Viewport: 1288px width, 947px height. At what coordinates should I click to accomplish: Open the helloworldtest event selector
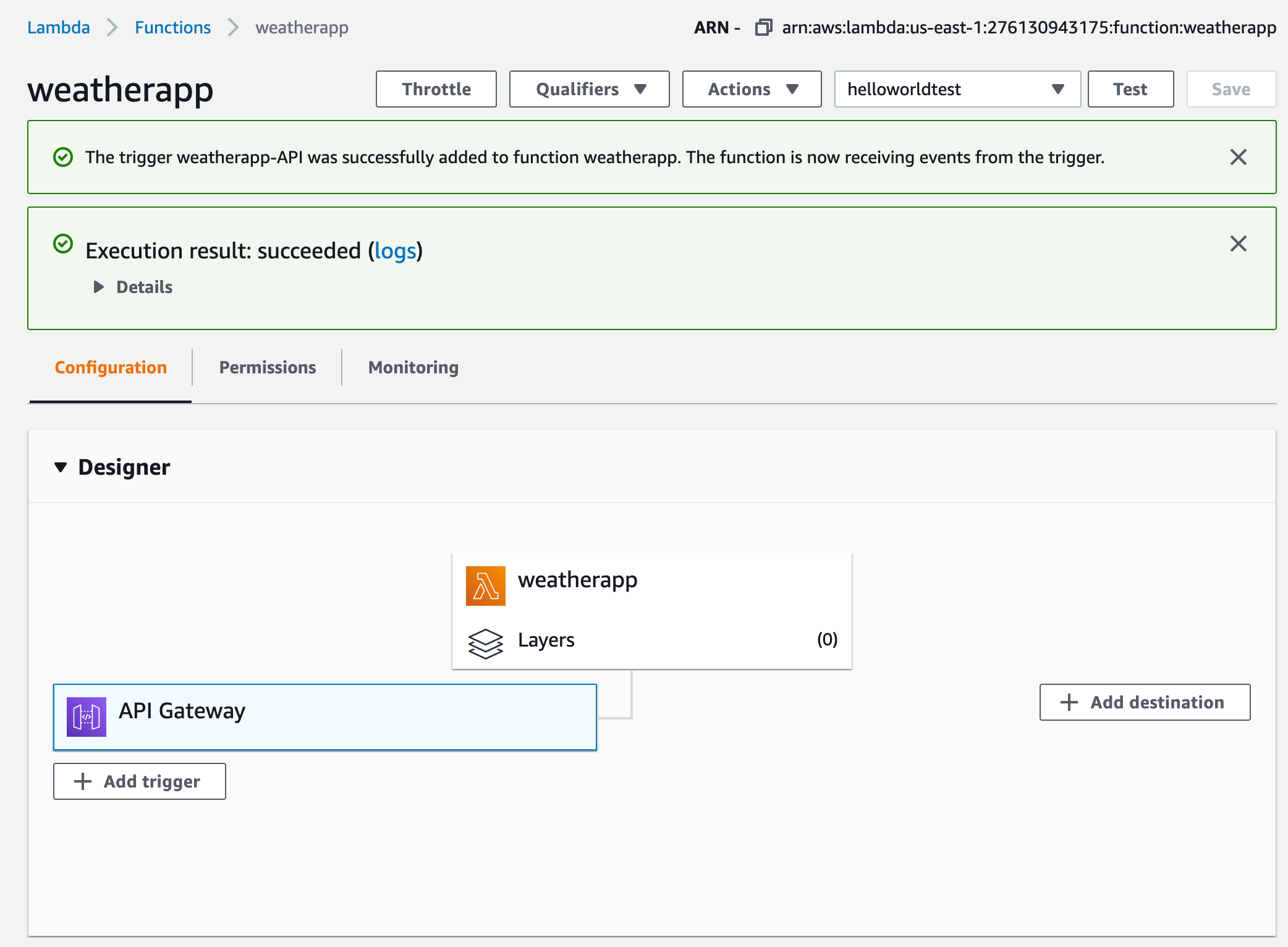coord(957,89)
